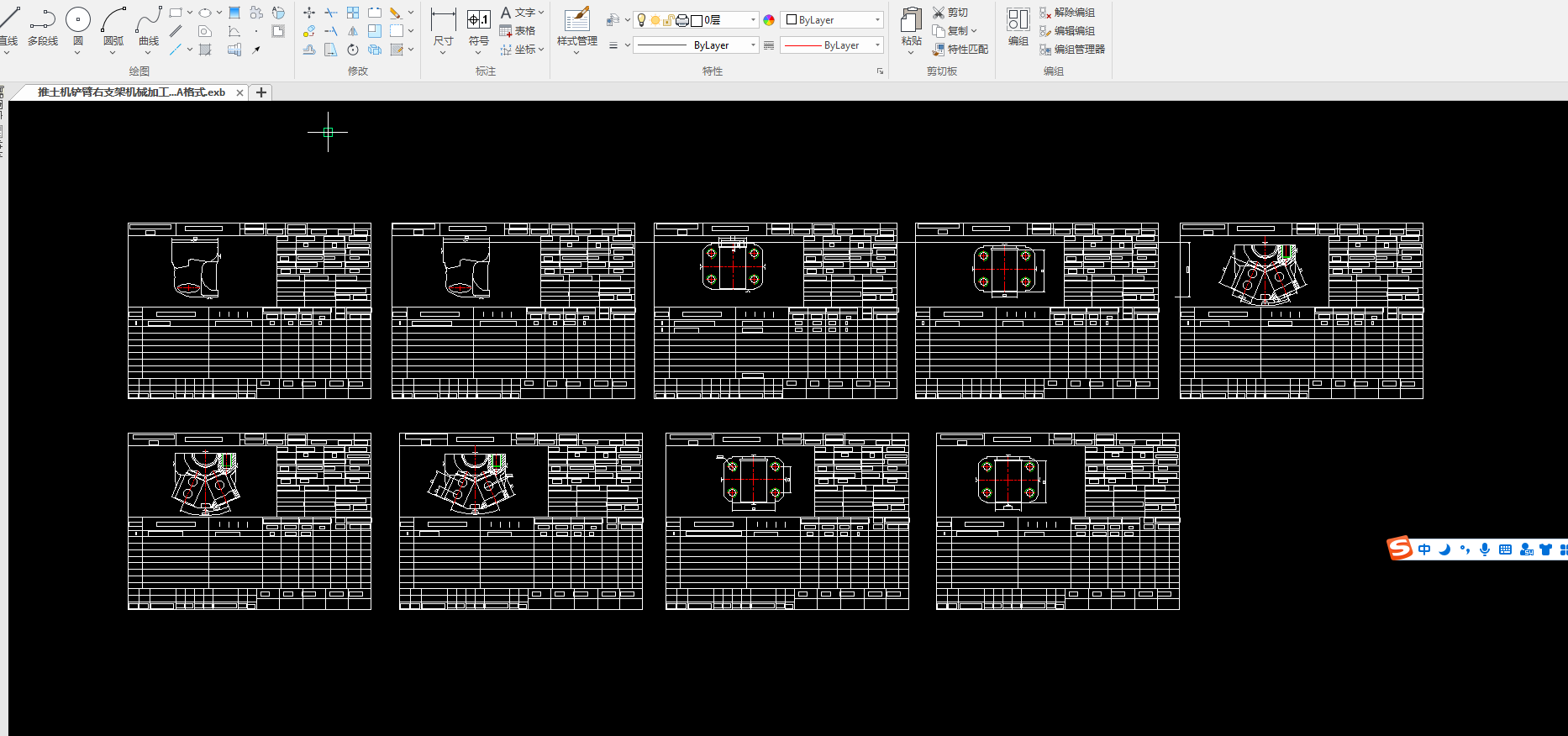The width and height of the screenshot is (1568, 736).
Task: Click the rotate tool in 修改 panel
Action: 353,50
